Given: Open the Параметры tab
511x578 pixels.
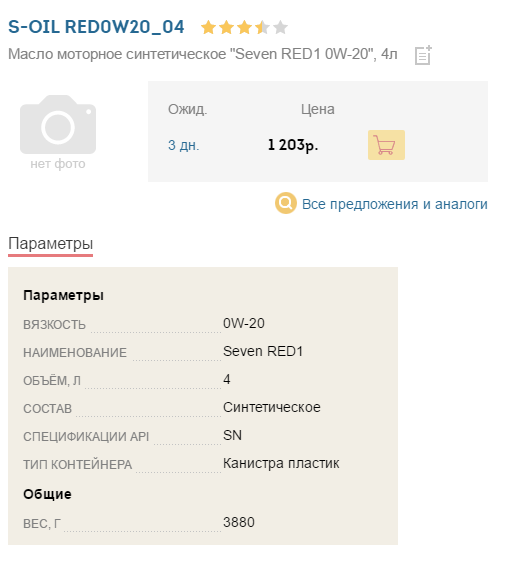Looking at the screenshot, I should tap(51, 244).
